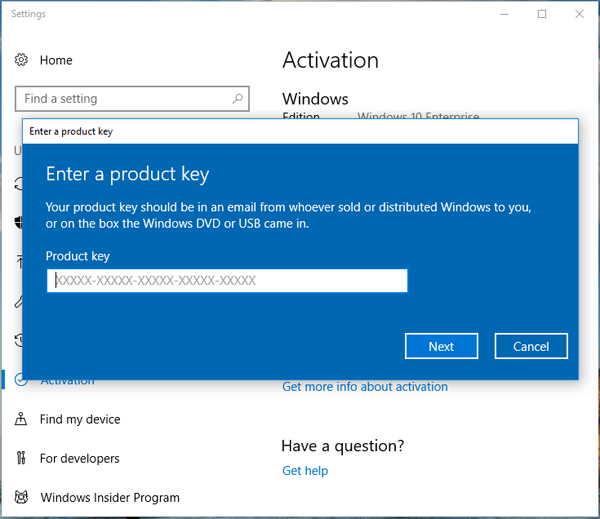600x519 pixels.
Task: Open Windows Insider Program page
Action: pos(110,497)
